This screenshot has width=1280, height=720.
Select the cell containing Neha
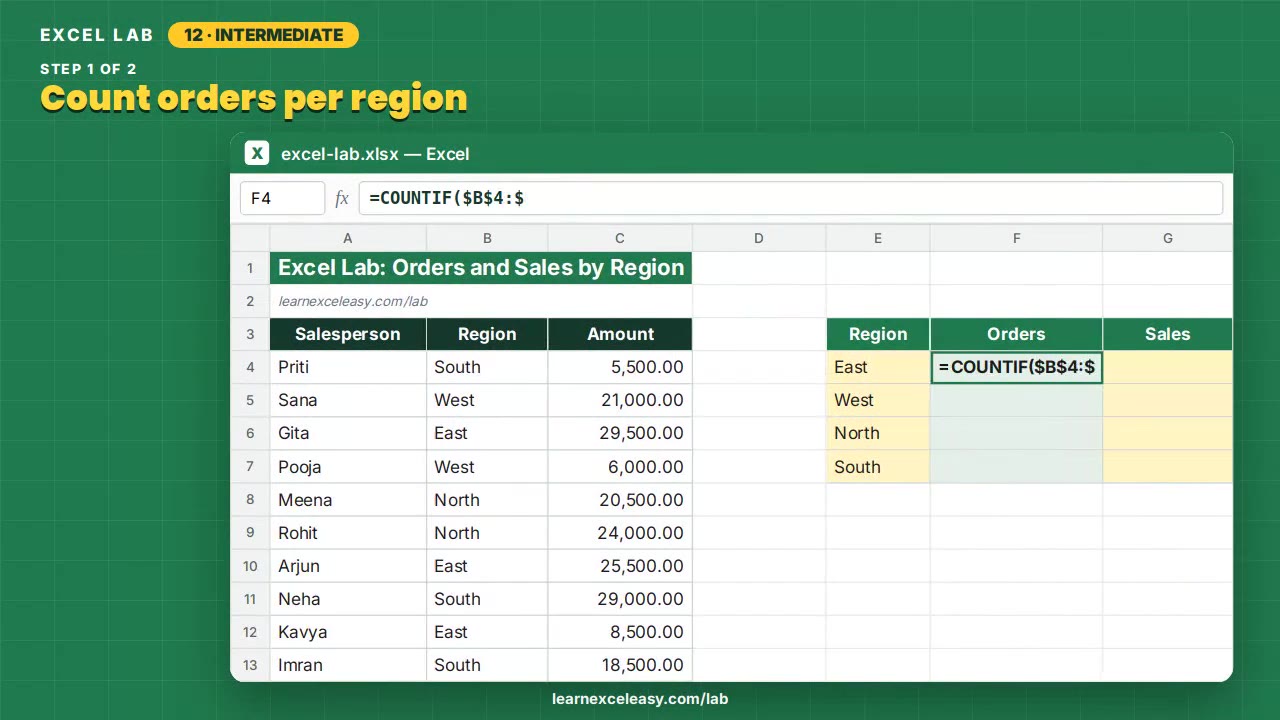click(348, 599)
